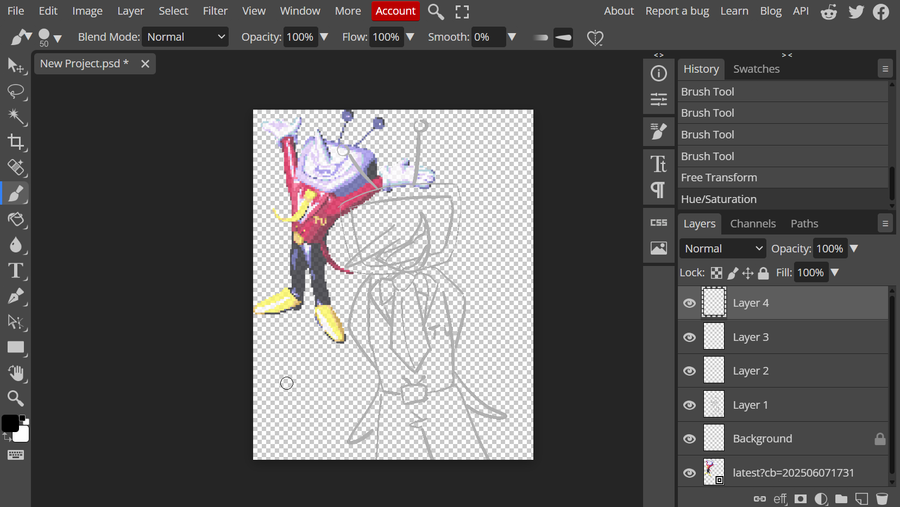The width and height of the screenshot is (900, 507).
Task: Select the Crop tool
Action: tap(15, 142)
